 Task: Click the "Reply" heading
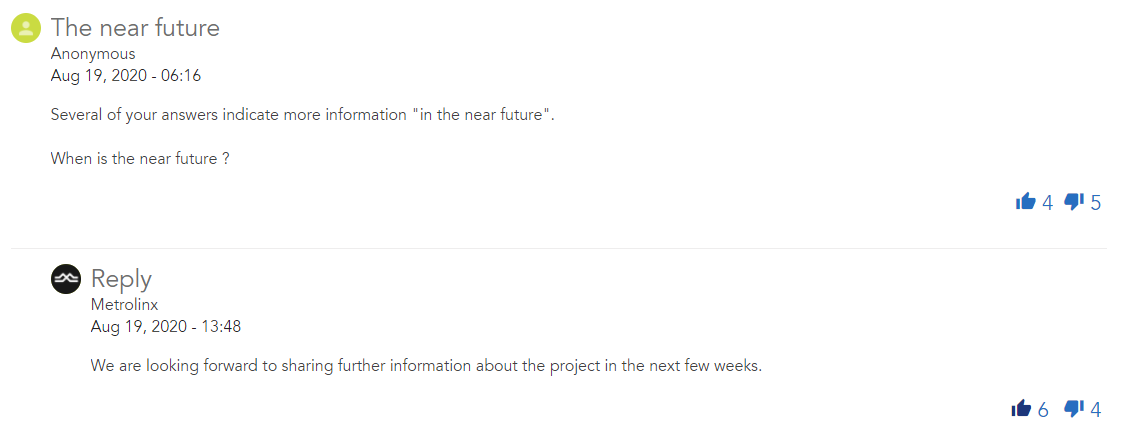click(x=121, y=278)
